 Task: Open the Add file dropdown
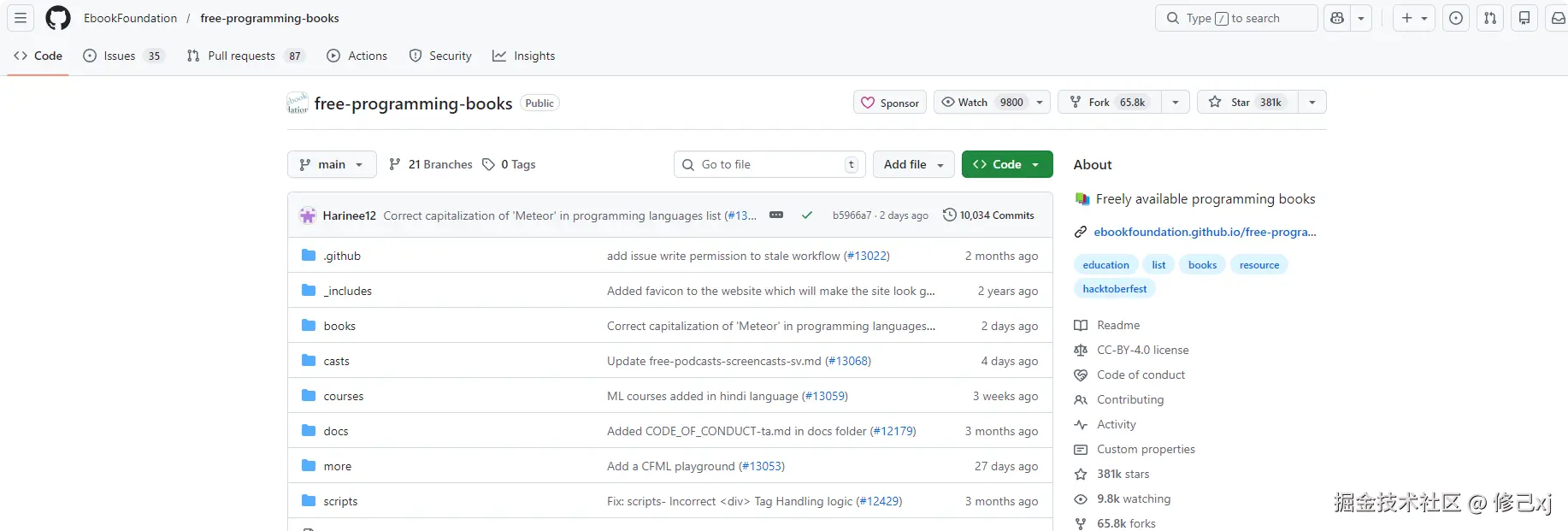tap(913, 164)
